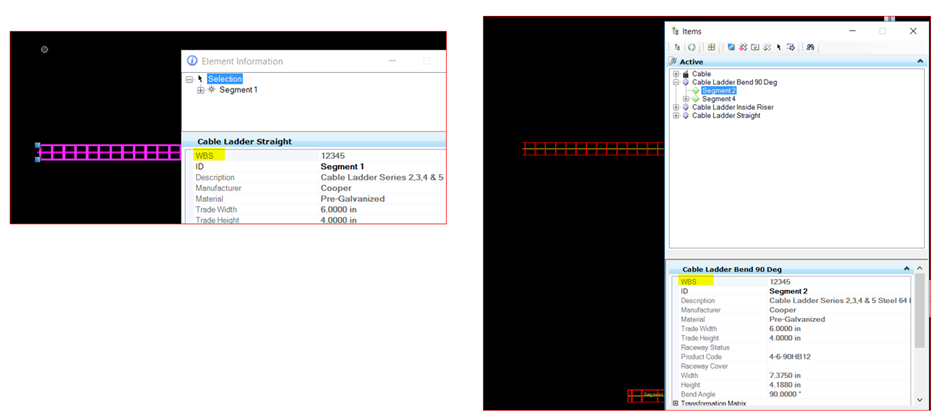939x416 pixels.
Task: Click the sun icon beside Segment 1
Action: coord(211,90)
